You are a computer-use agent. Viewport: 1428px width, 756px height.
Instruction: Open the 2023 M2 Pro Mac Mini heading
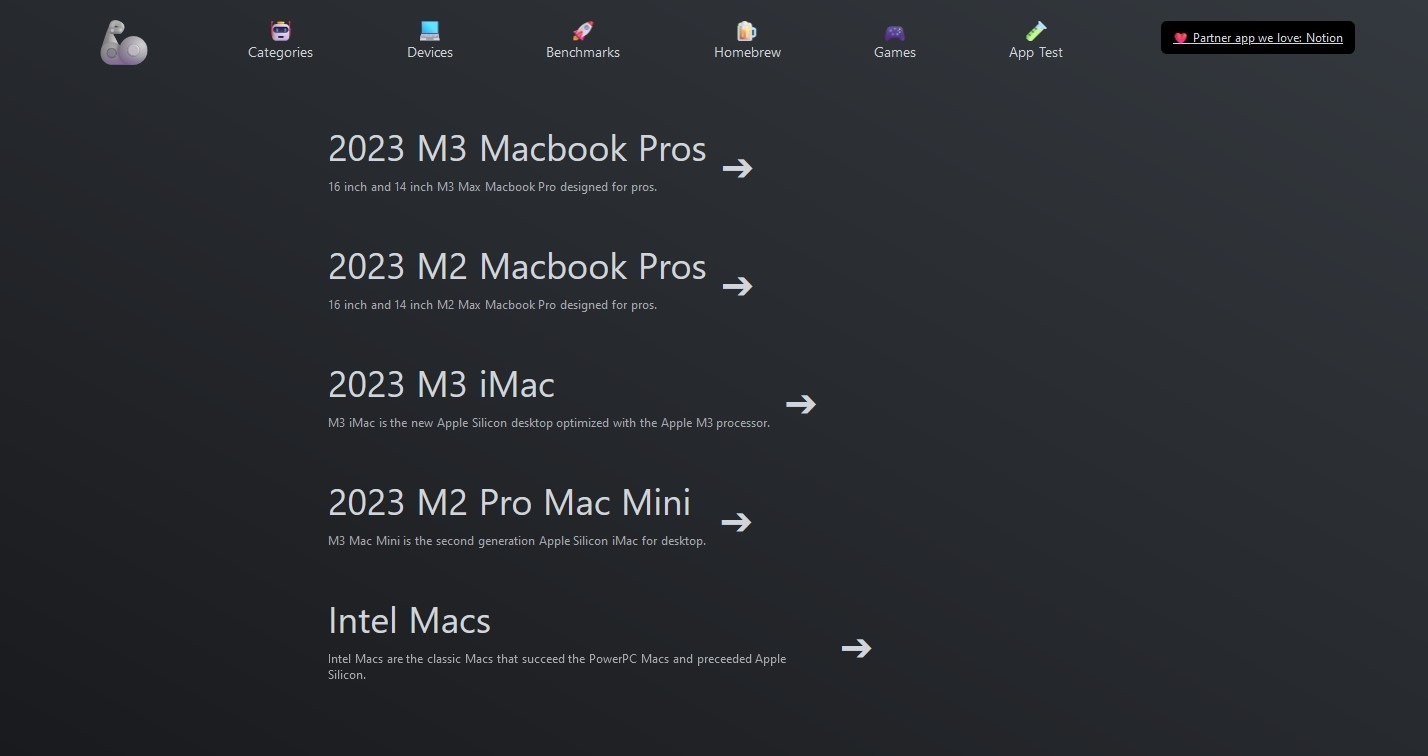pyautogui.click(x=509, y=503)
